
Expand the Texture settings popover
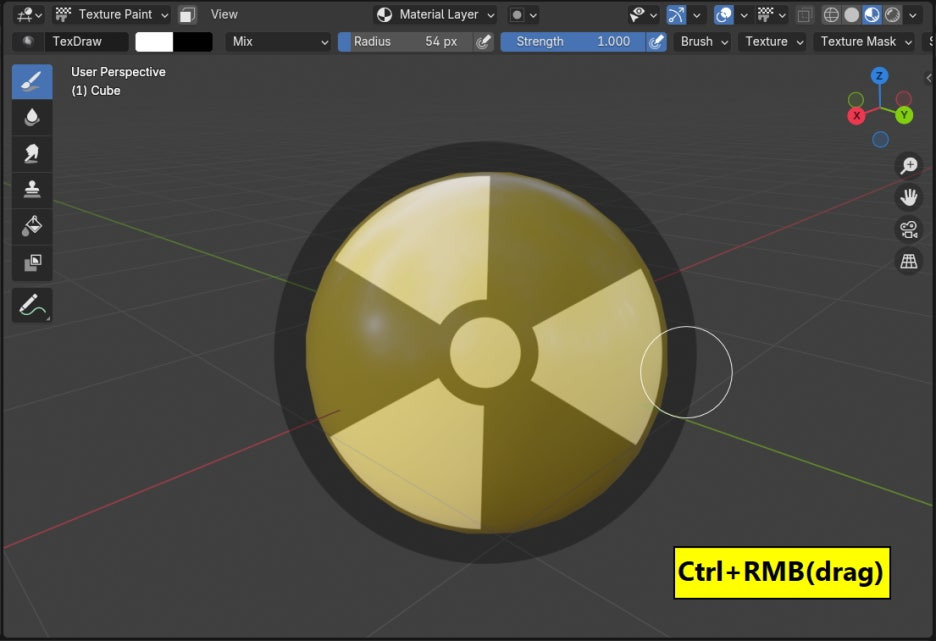(773, 41)
